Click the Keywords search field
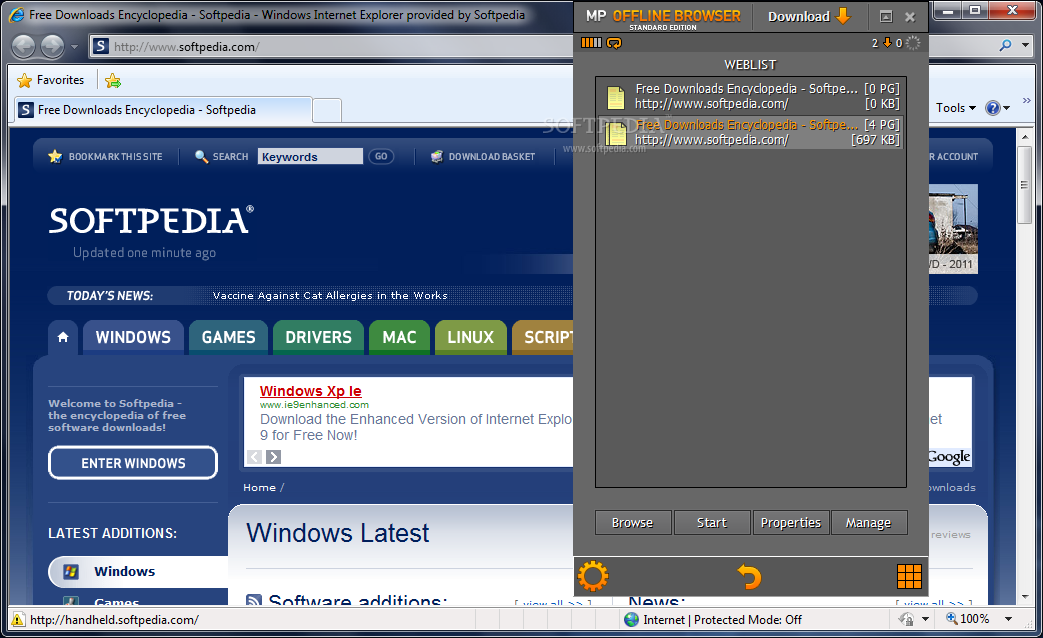Screen dimensions: 1043x638 pos(310,156)
